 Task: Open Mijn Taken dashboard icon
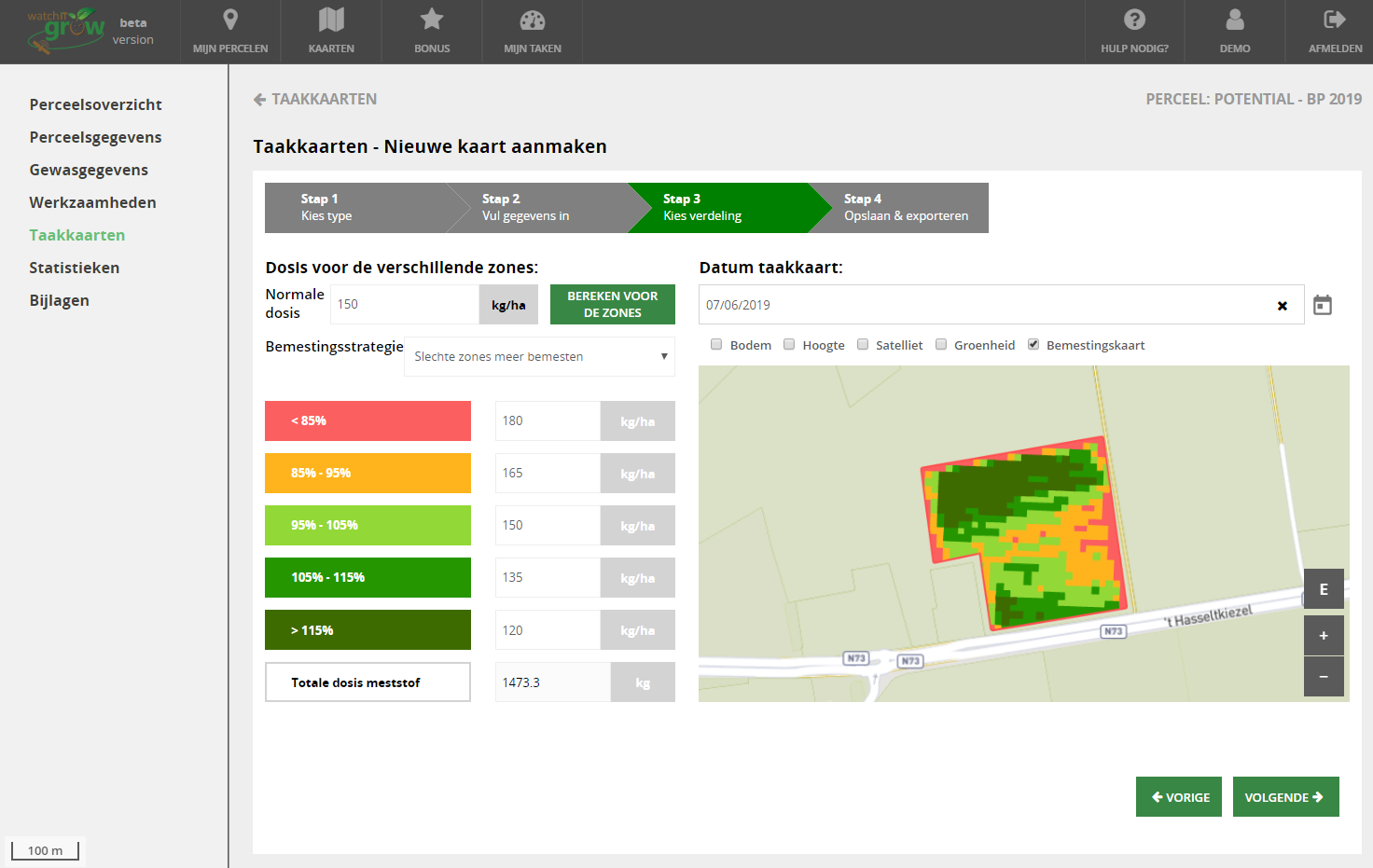click(x=532, y=32)
